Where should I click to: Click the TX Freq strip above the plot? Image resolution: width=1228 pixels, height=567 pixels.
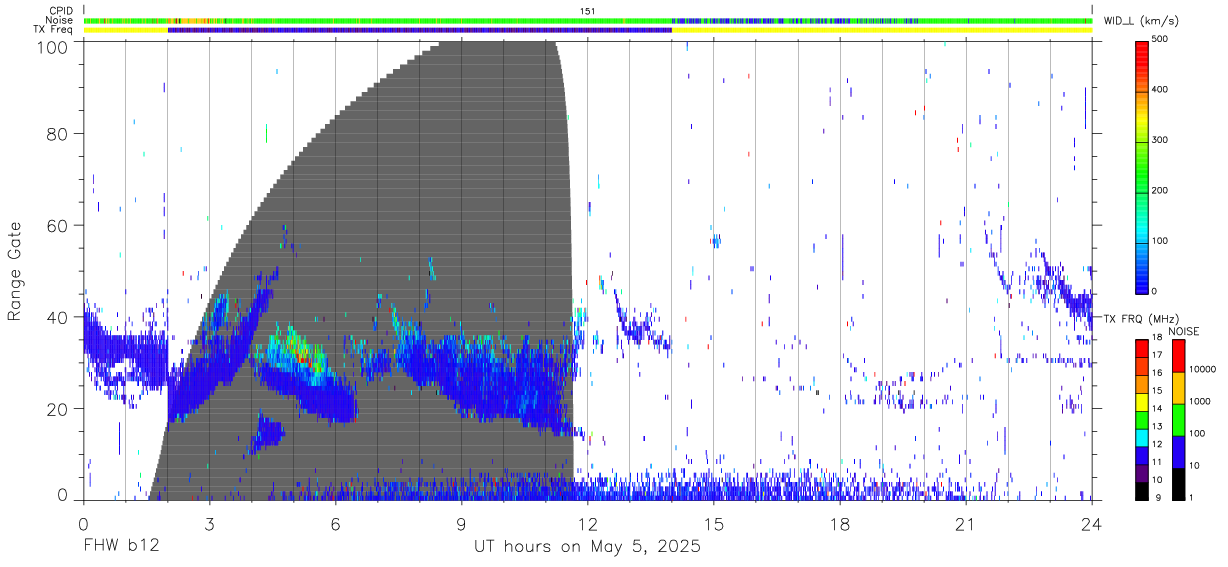pyautogui.click(x=587, y=30)
